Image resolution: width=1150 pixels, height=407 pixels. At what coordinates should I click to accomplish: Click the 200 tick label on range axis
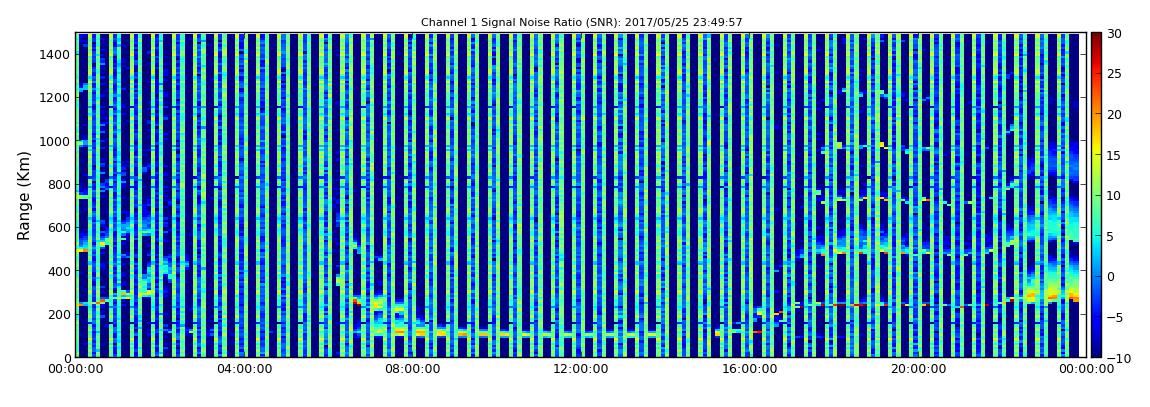(x=59, y=314)
